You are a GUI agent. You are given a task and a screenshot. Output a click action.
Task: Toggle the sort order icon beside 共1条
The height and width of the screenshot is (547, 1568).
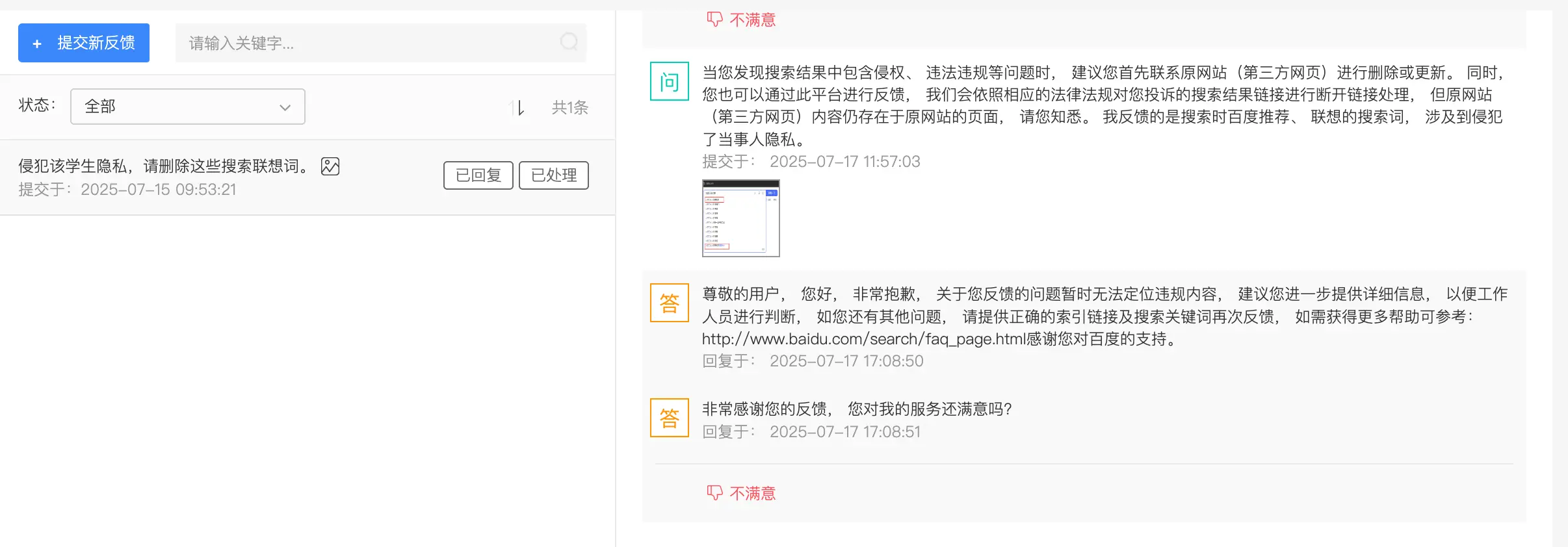(x=517, y=108)
